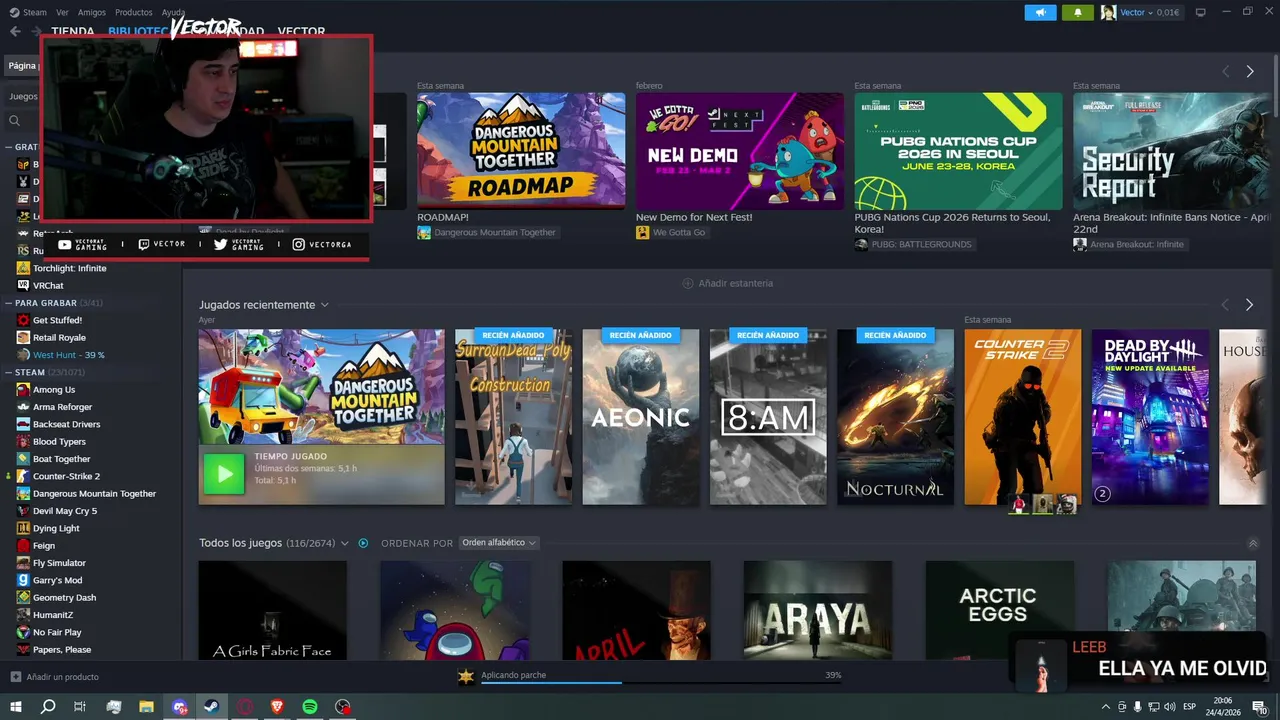Click Añadir estantería button
Viewport: 1280px width, 720px height.
click(x=727, y=283)
